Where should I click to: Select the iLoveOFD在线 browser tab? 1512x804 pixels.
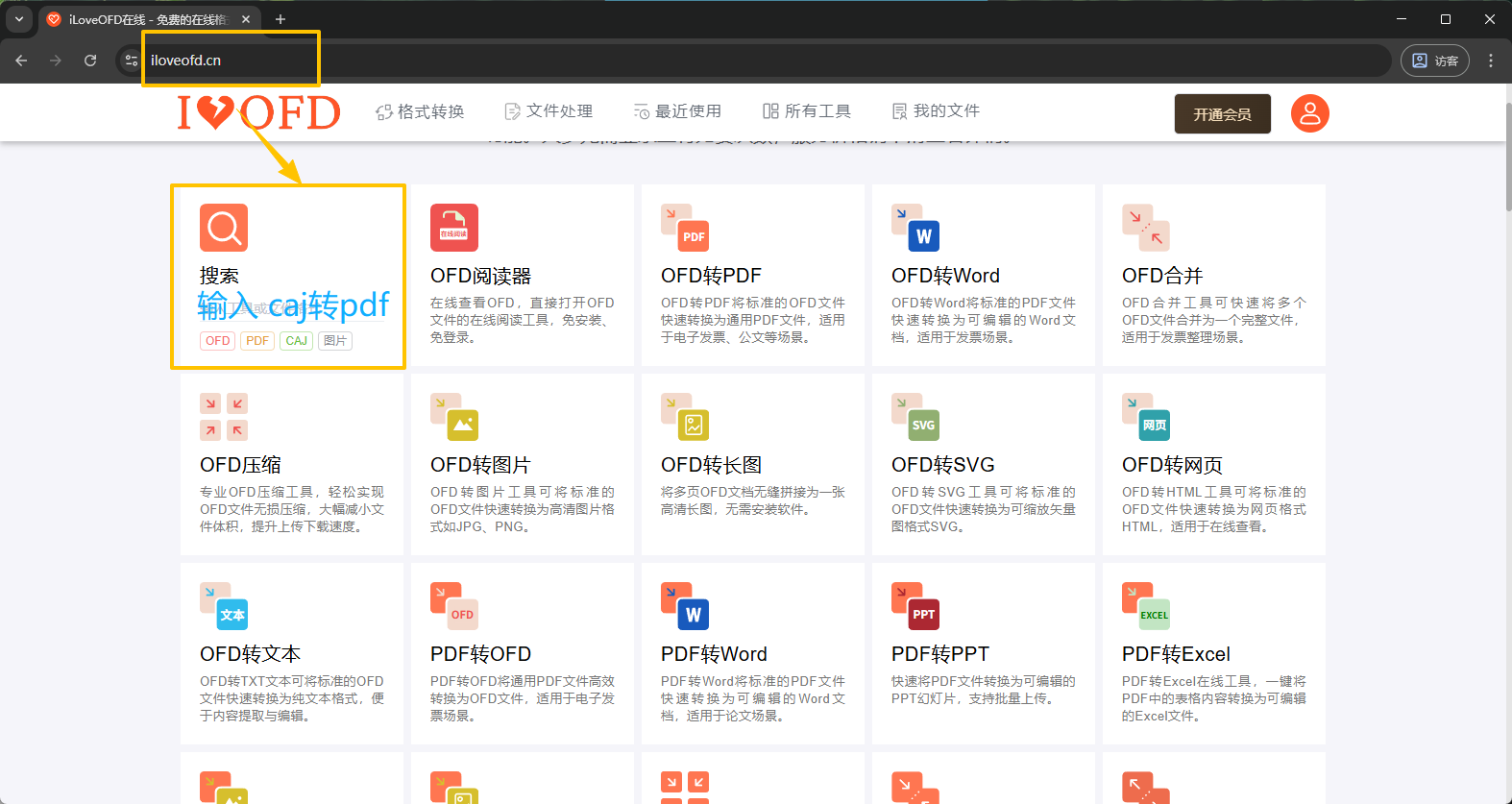[149, 19]
